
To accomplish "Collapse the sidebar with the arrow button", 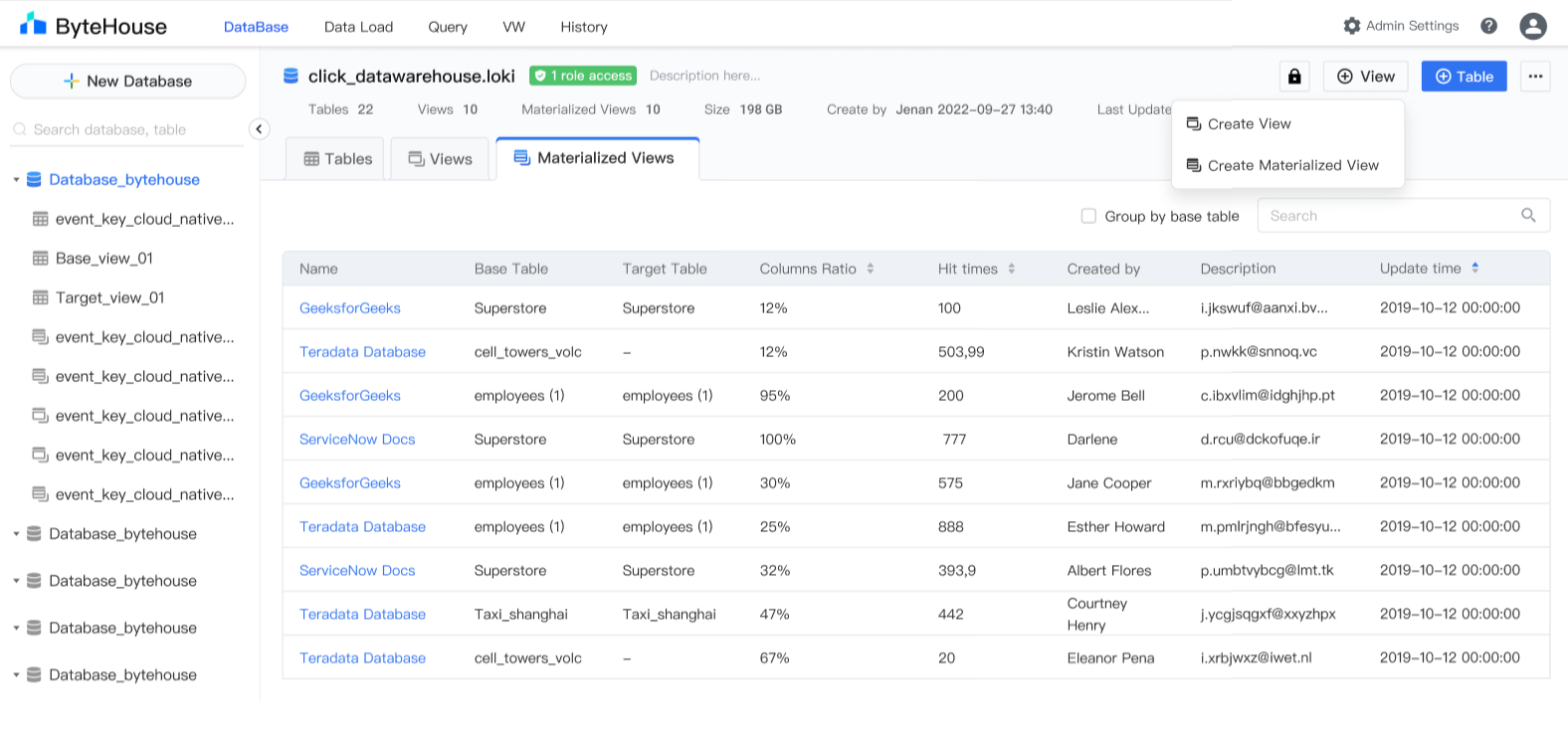I will point(259,129).
